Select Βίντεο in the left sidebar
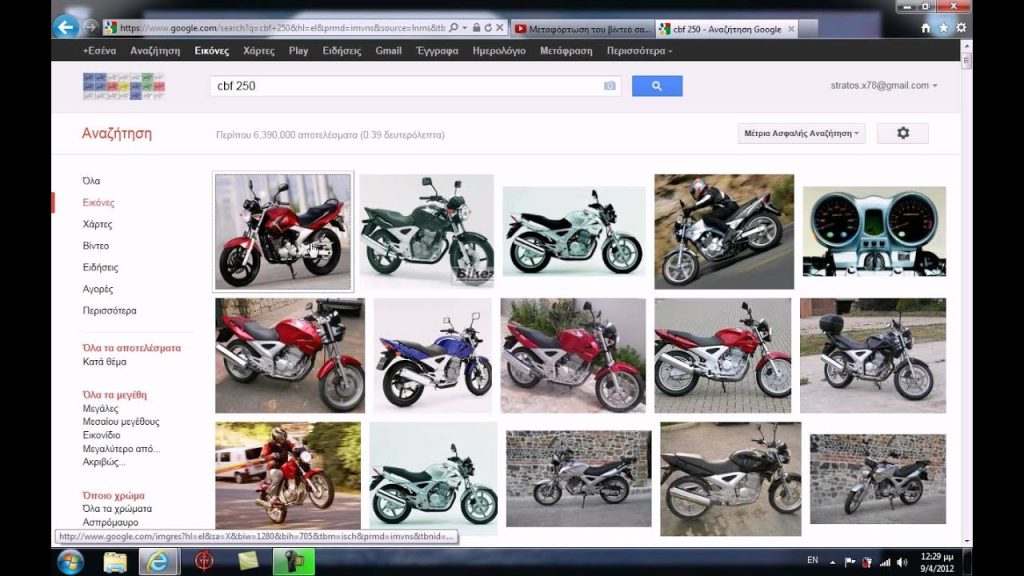Screen dimensions: 1024x576 [x=96, y=246]
